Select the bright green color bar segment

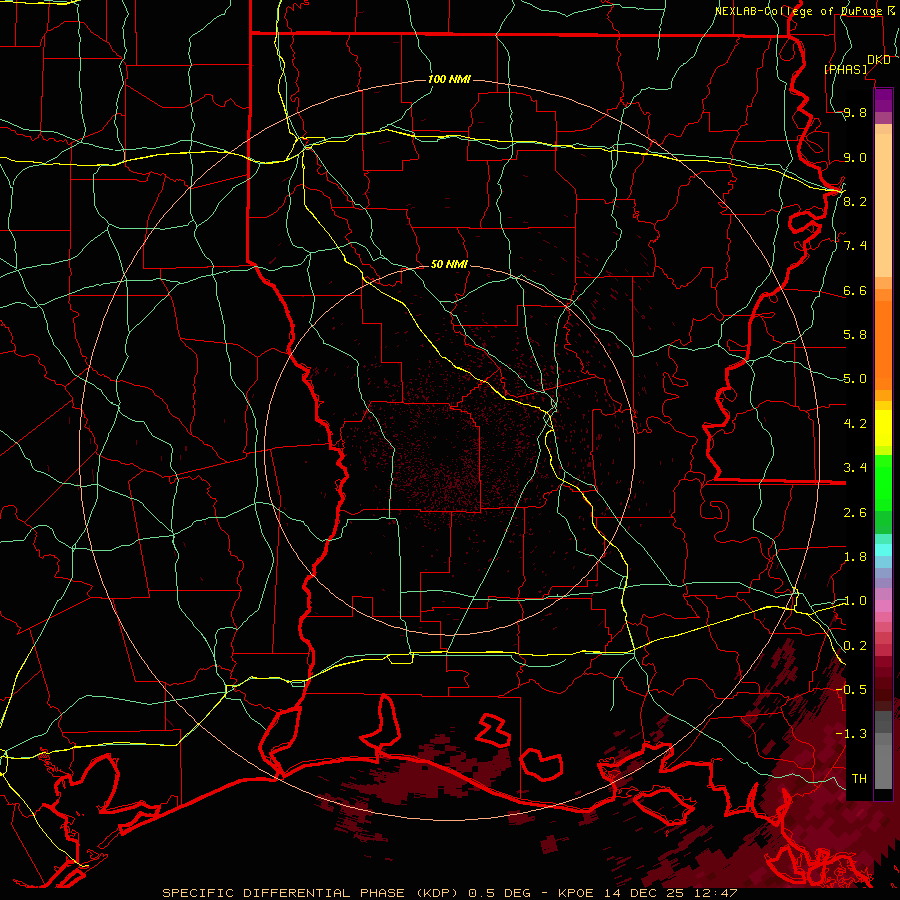pyautogui.click(x=883, y=482)
